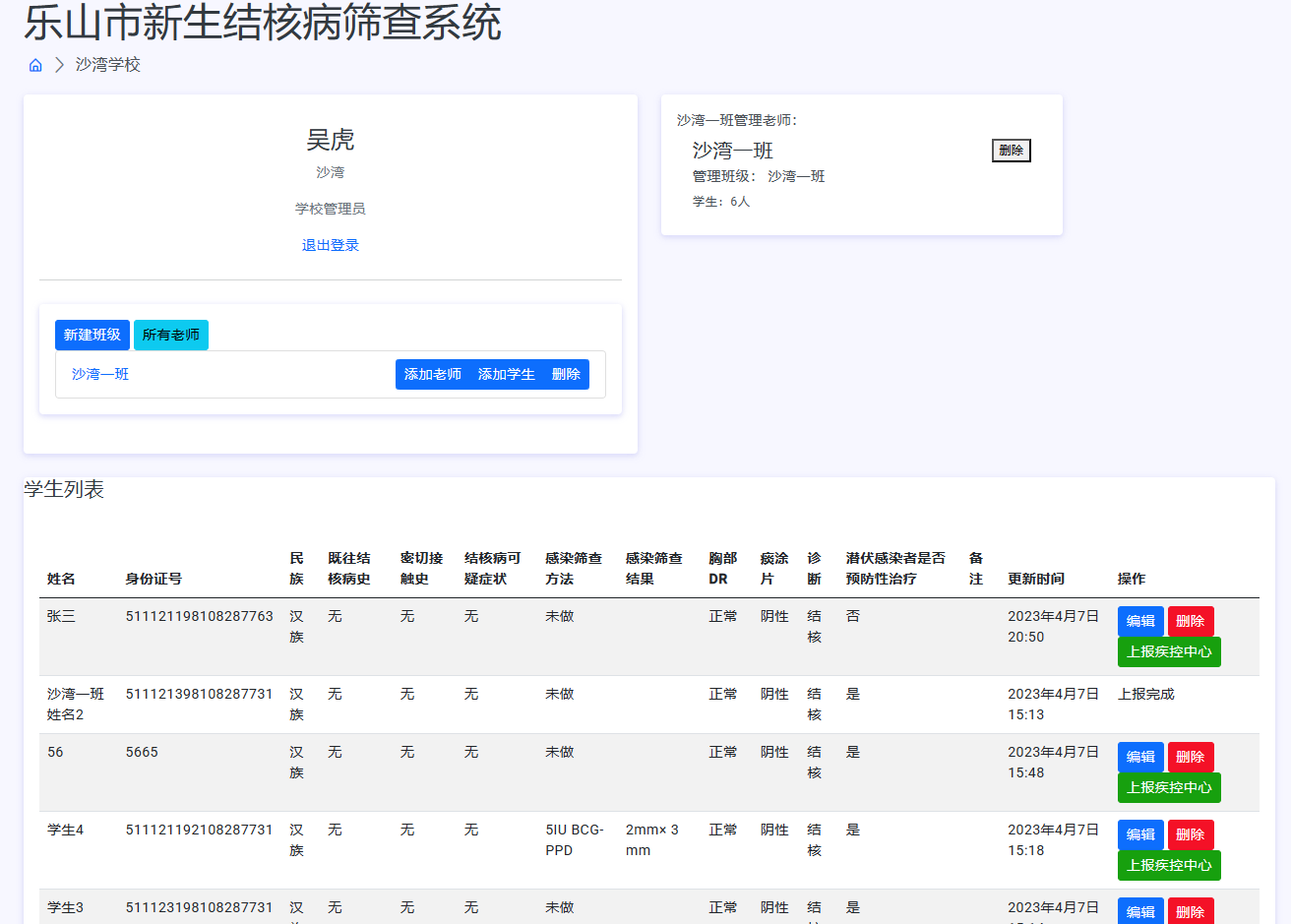Click the 上报完成 status text

(1146, 694)
